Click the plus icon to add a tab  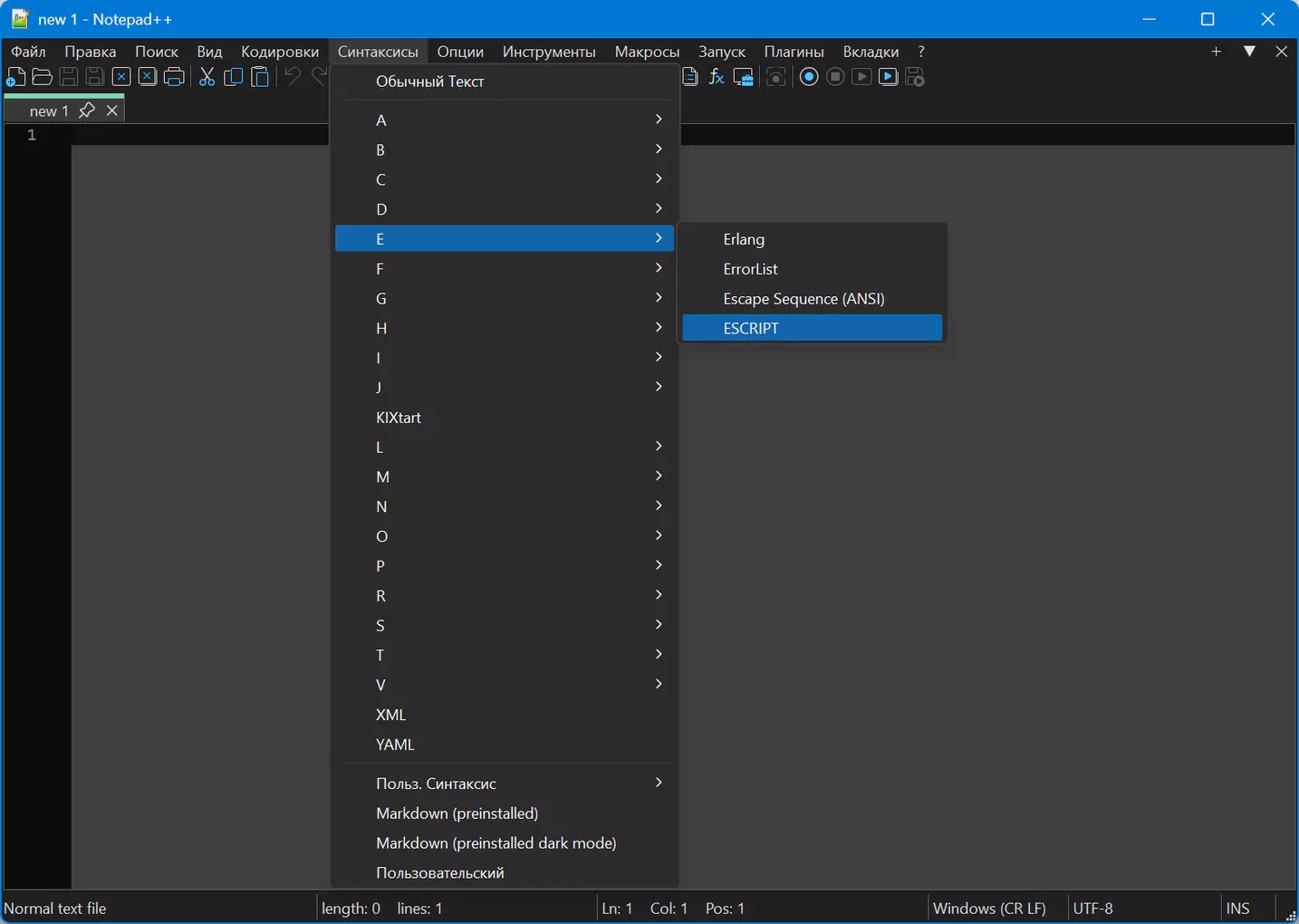[1217, 52]
